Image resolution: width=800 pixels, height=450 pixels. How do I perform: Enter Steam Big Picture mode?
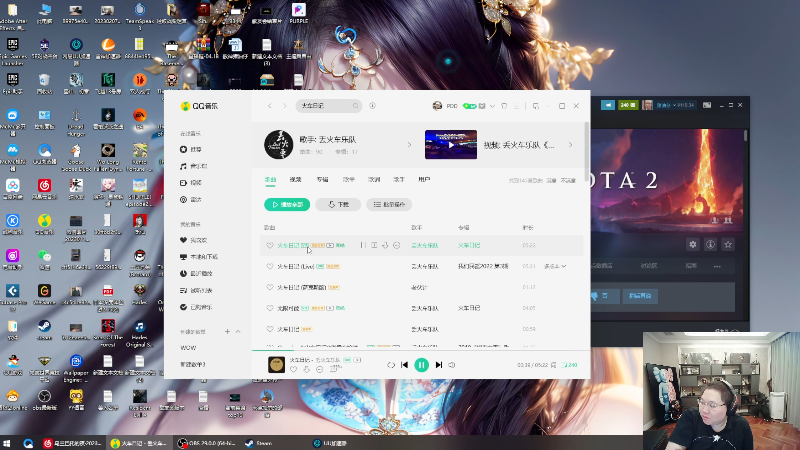click(707, 105)
